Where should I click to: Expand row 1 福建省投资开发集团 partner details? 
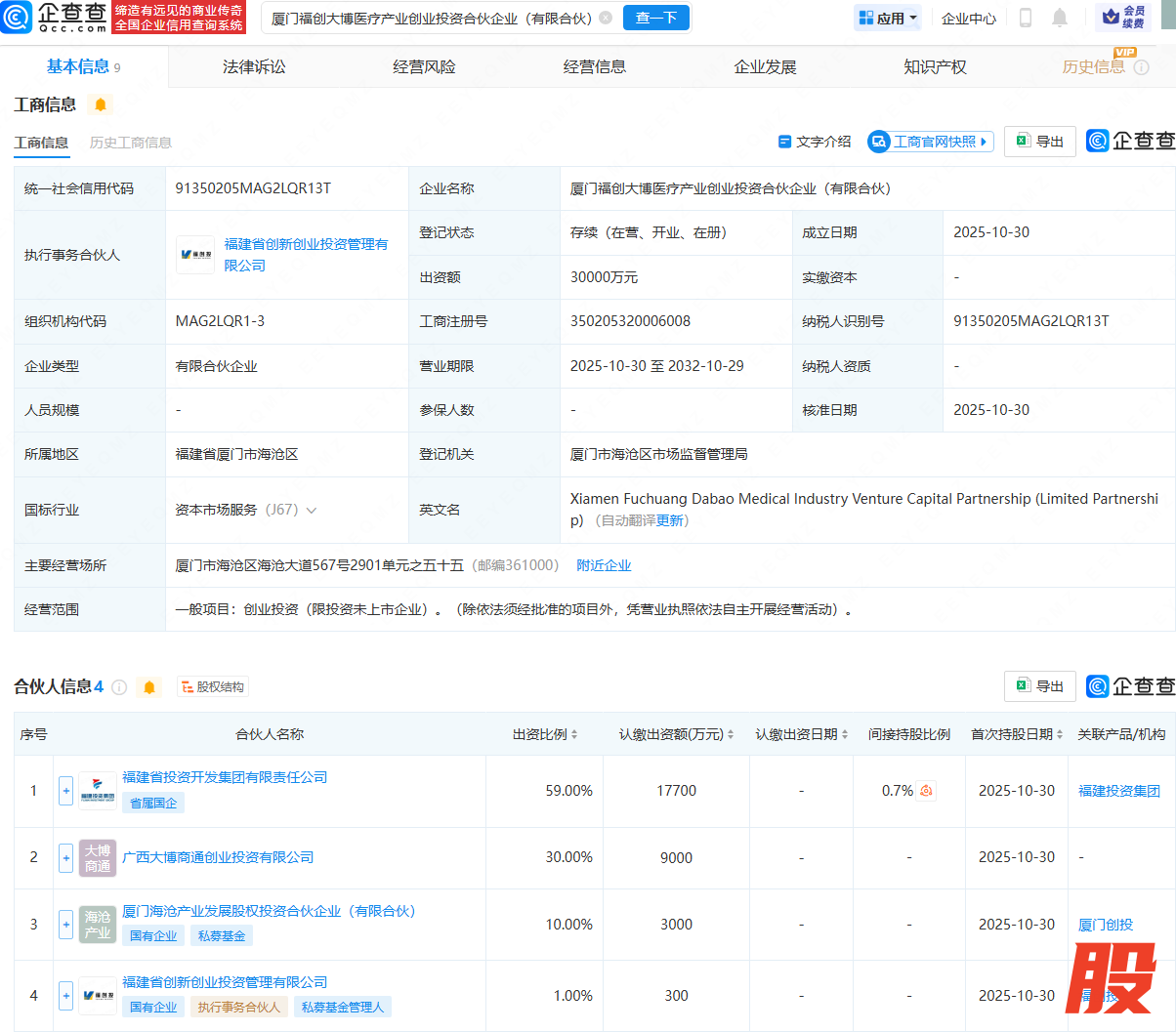pos(65,791)
